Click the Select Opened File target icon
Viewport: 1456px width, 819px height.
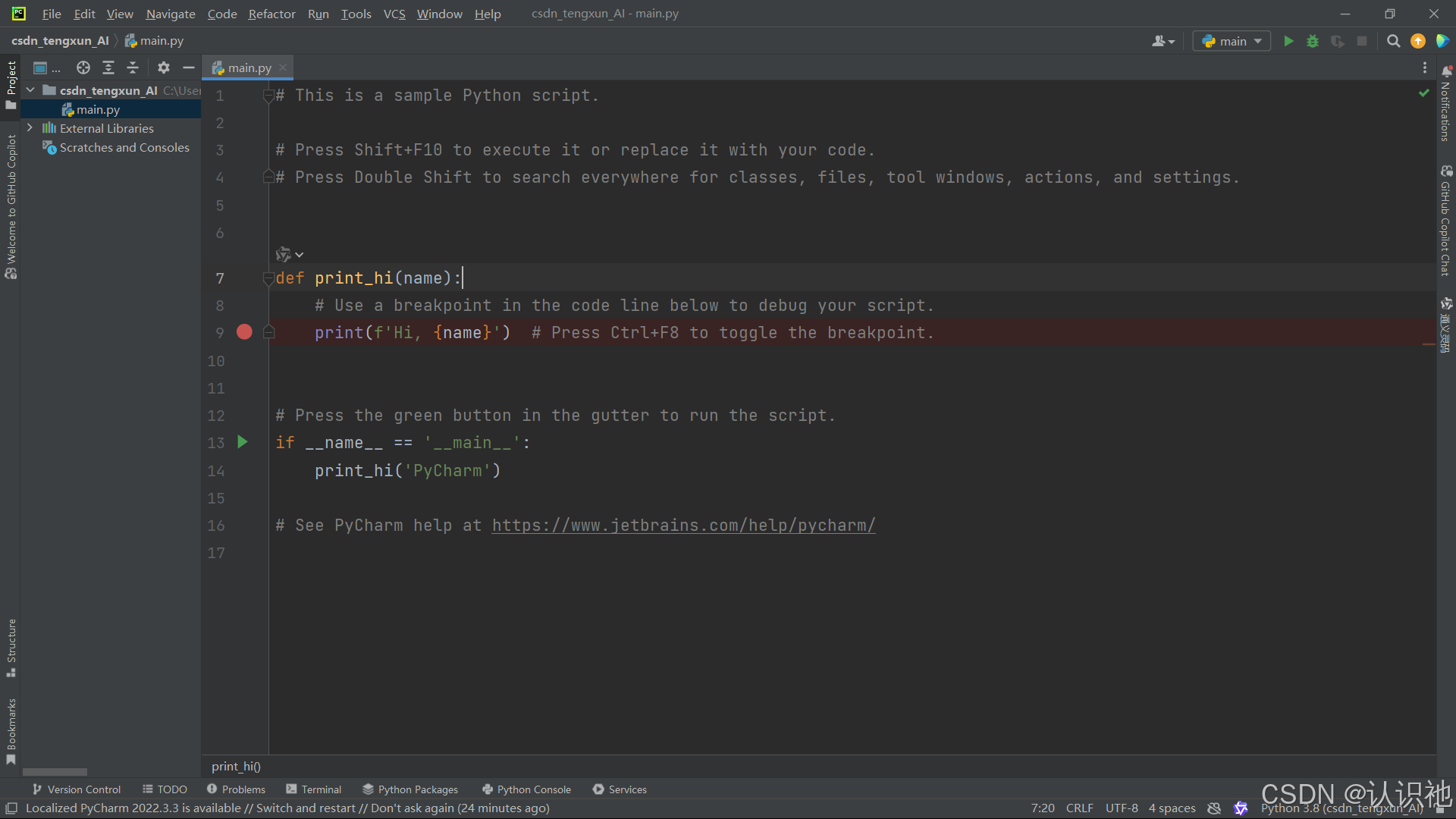[83, 67]
